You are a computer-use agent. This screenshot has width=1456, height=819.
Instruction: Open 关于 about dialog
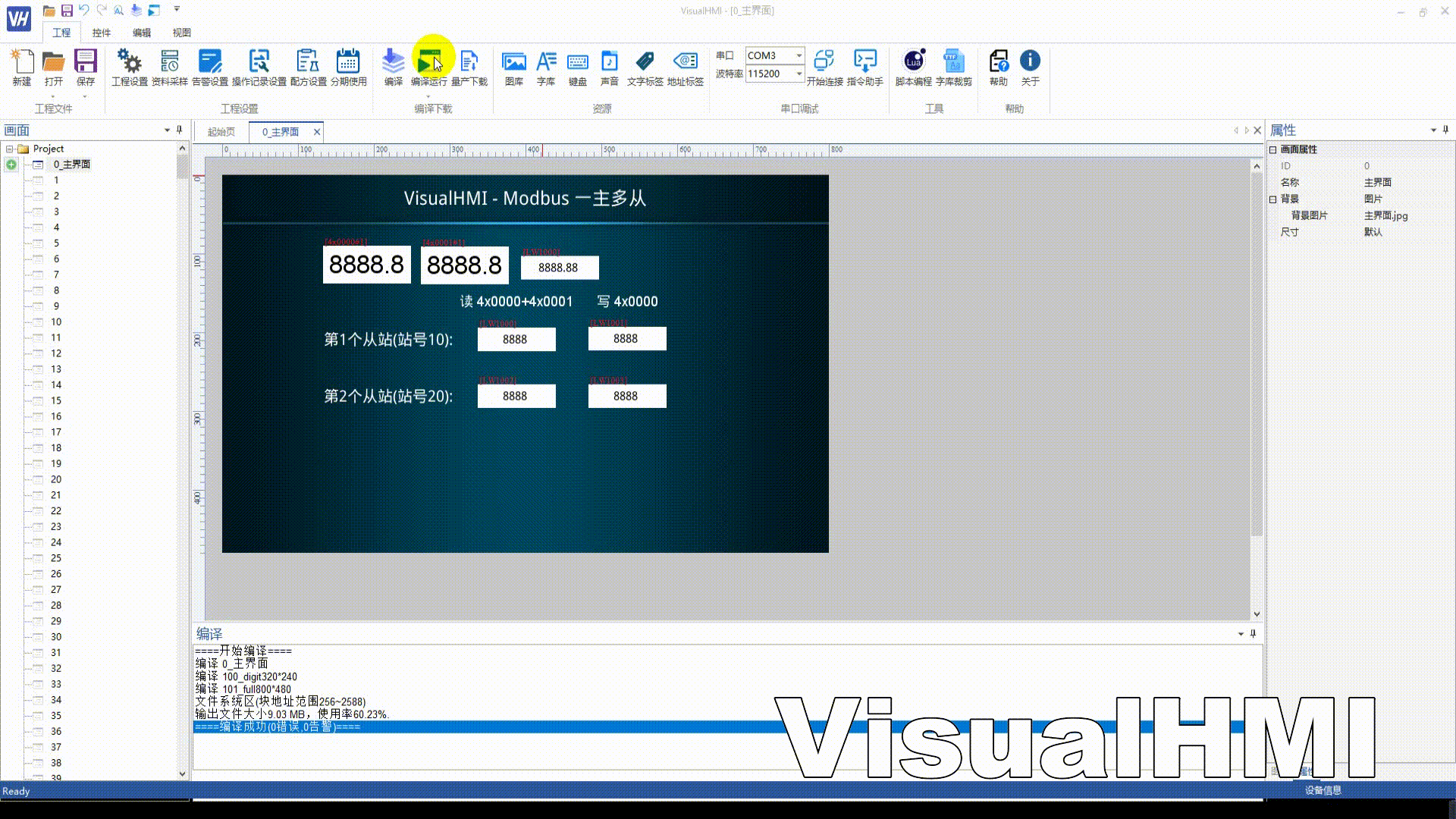(x=1030, y=67)
